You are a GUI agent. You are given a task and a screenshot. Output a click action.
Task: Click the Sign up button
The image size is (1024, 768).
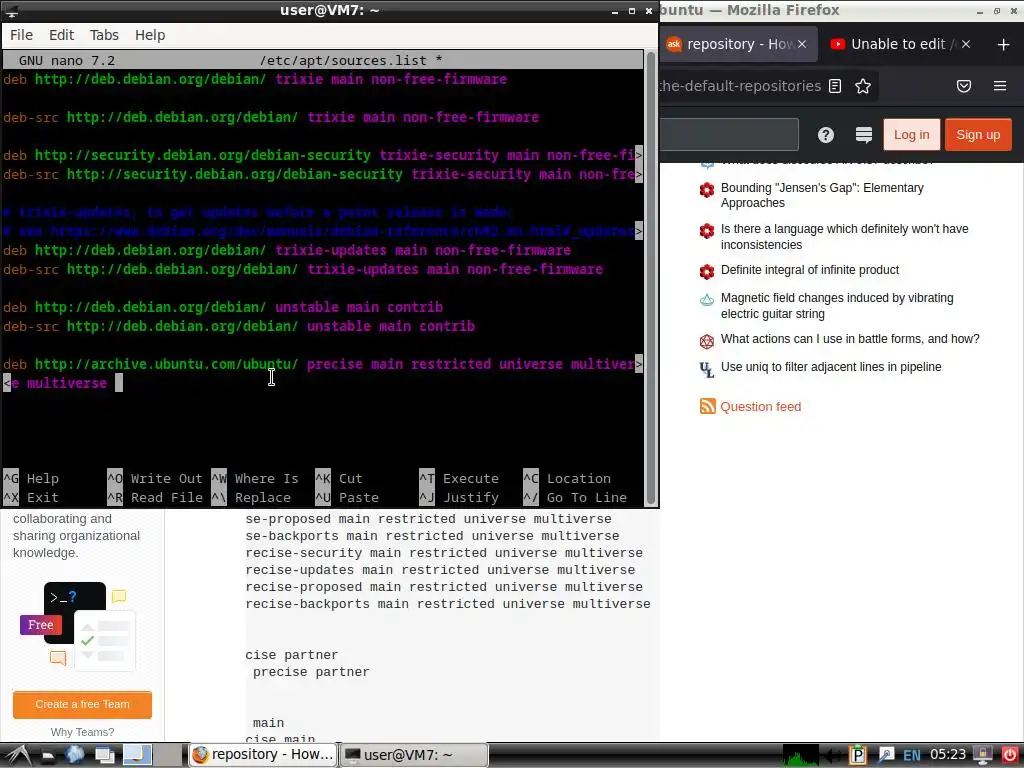coord(978,135)
